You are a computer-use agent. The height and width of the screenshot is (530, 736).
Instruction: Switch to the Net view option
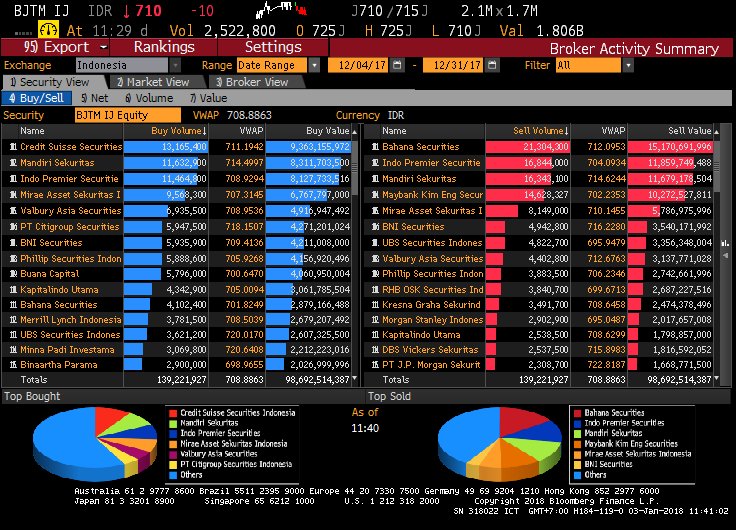[x=95, y=98]
